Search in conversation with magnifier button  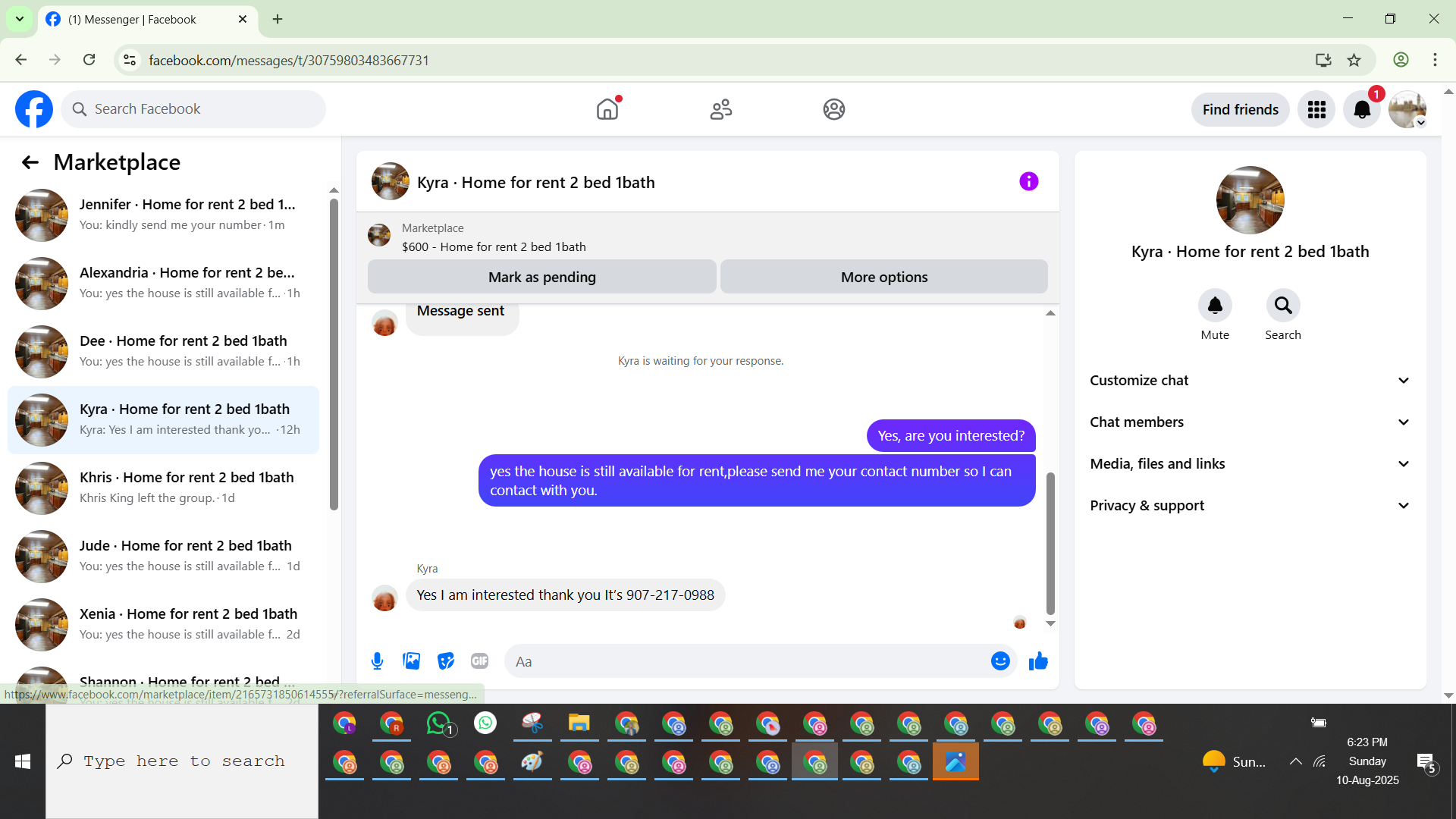1283,306
